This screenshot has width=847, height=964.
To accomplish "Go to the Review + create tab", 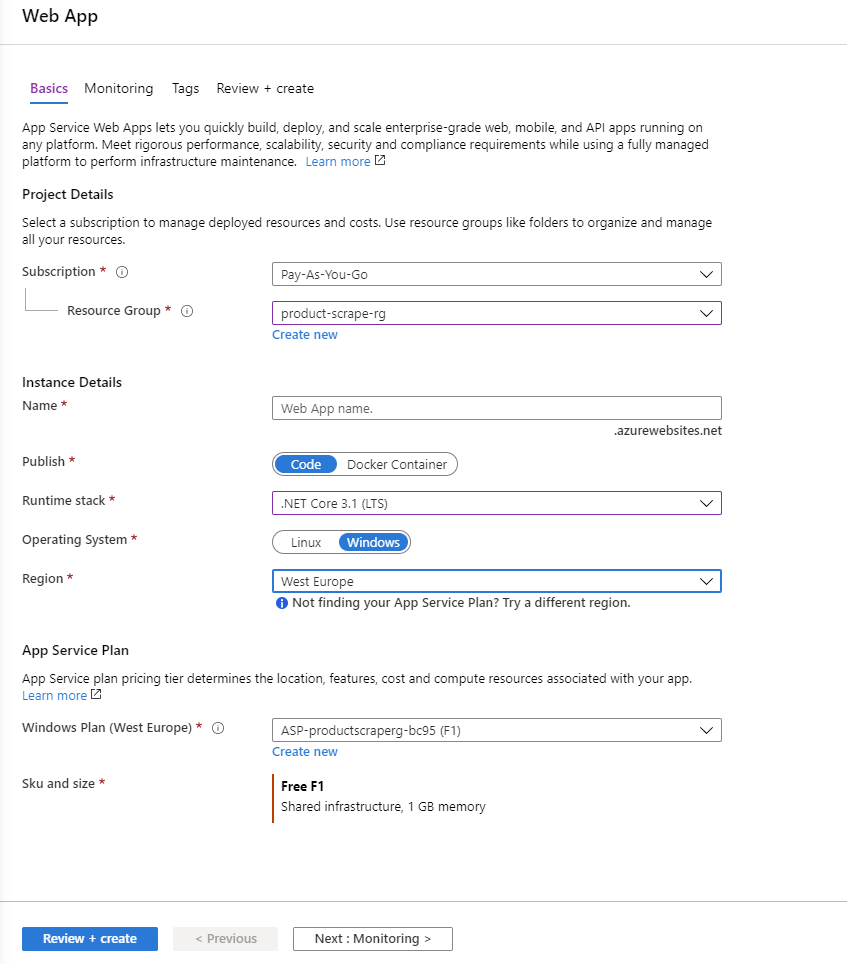I will (265, 89).
